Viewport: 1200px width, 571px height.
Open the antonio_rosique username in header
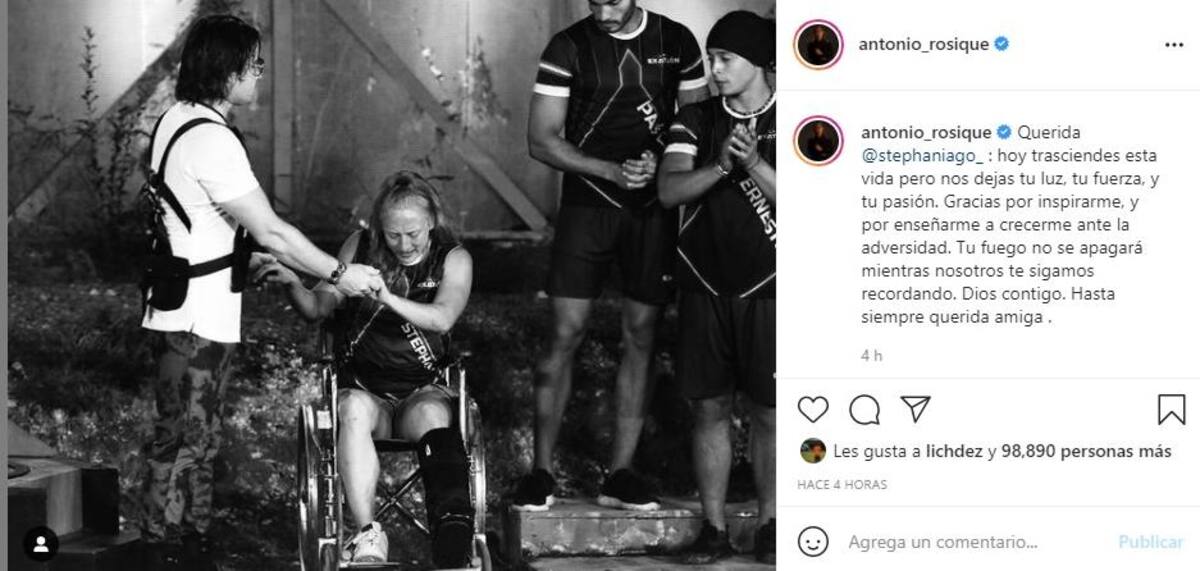coord(924,44)
